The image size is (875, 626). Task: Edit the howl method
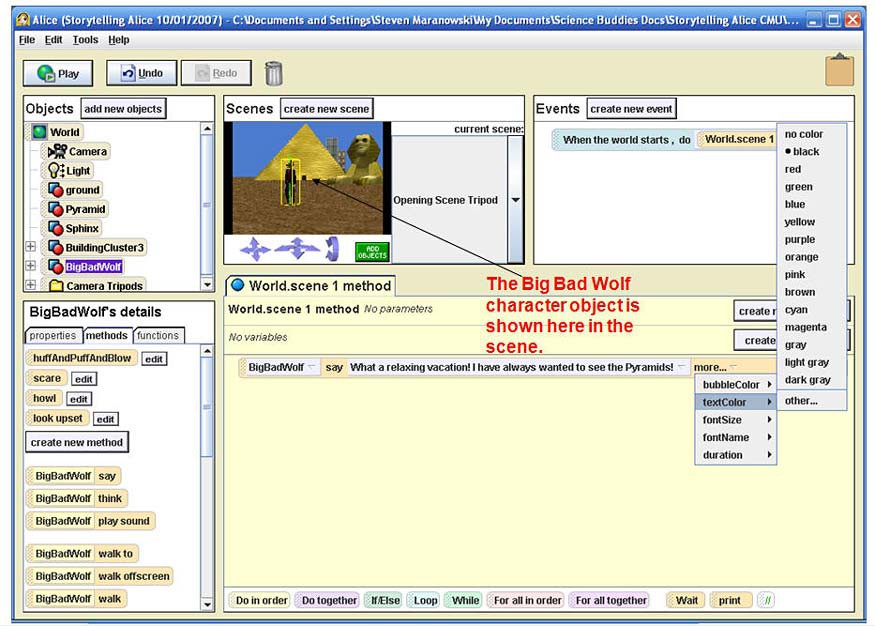click(x=79, y=399)
